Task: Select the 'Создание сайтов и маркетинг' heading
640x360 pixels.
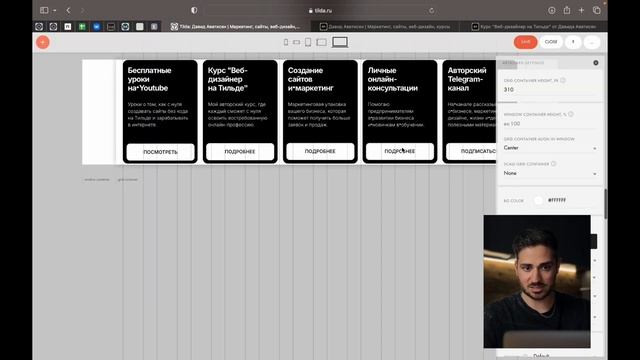Action: pos(311,79)
